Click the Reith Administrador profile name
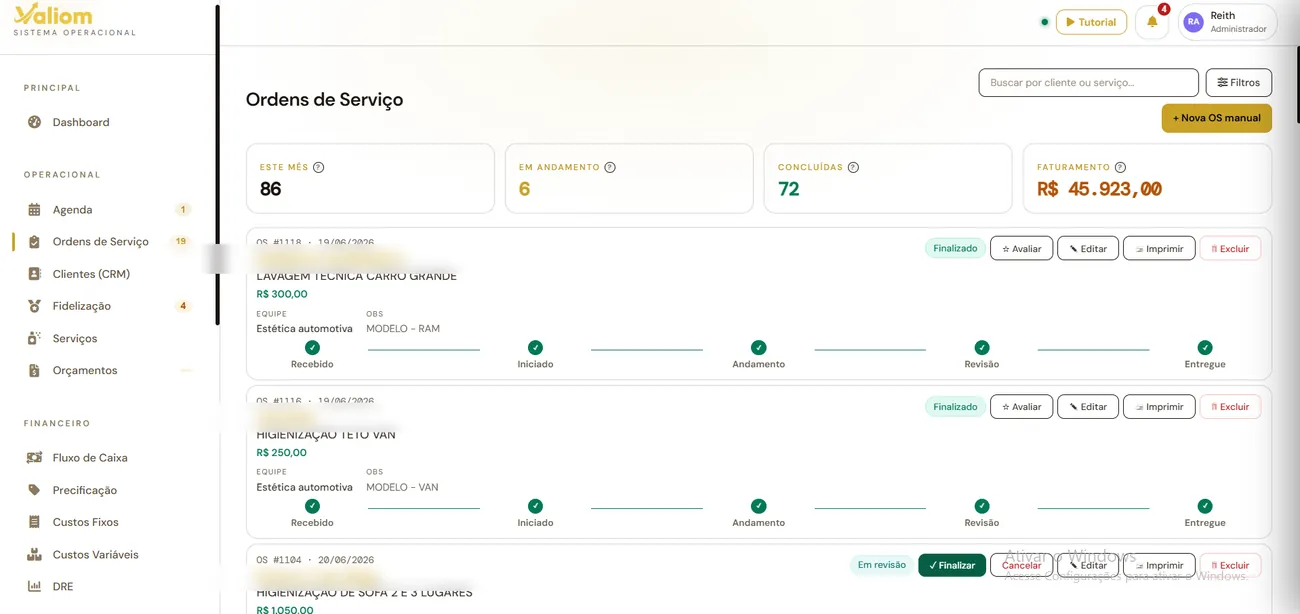 (x=1238, y=22)
